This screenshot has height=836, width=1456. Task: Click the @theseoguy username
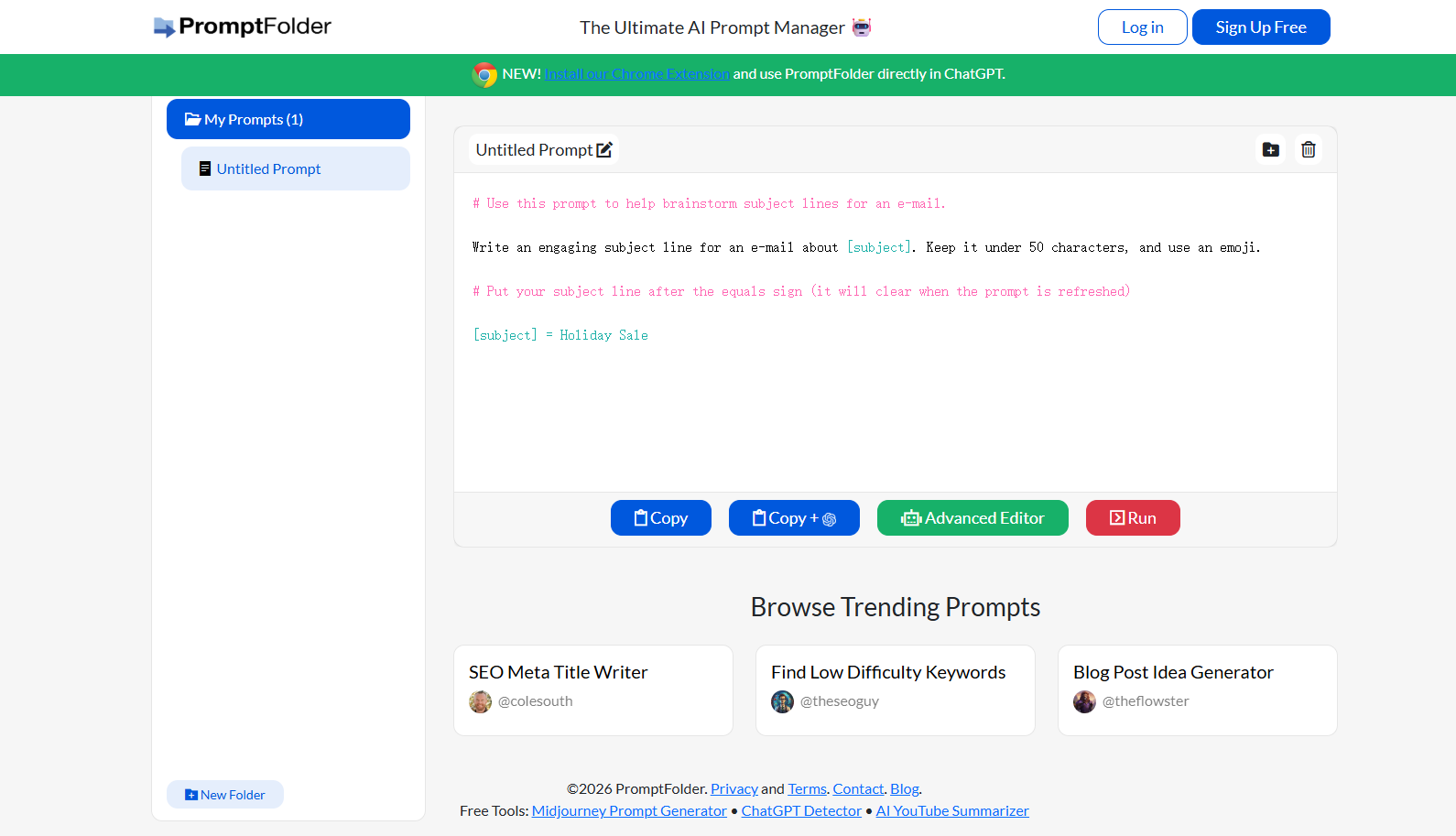tap(839, 701)
